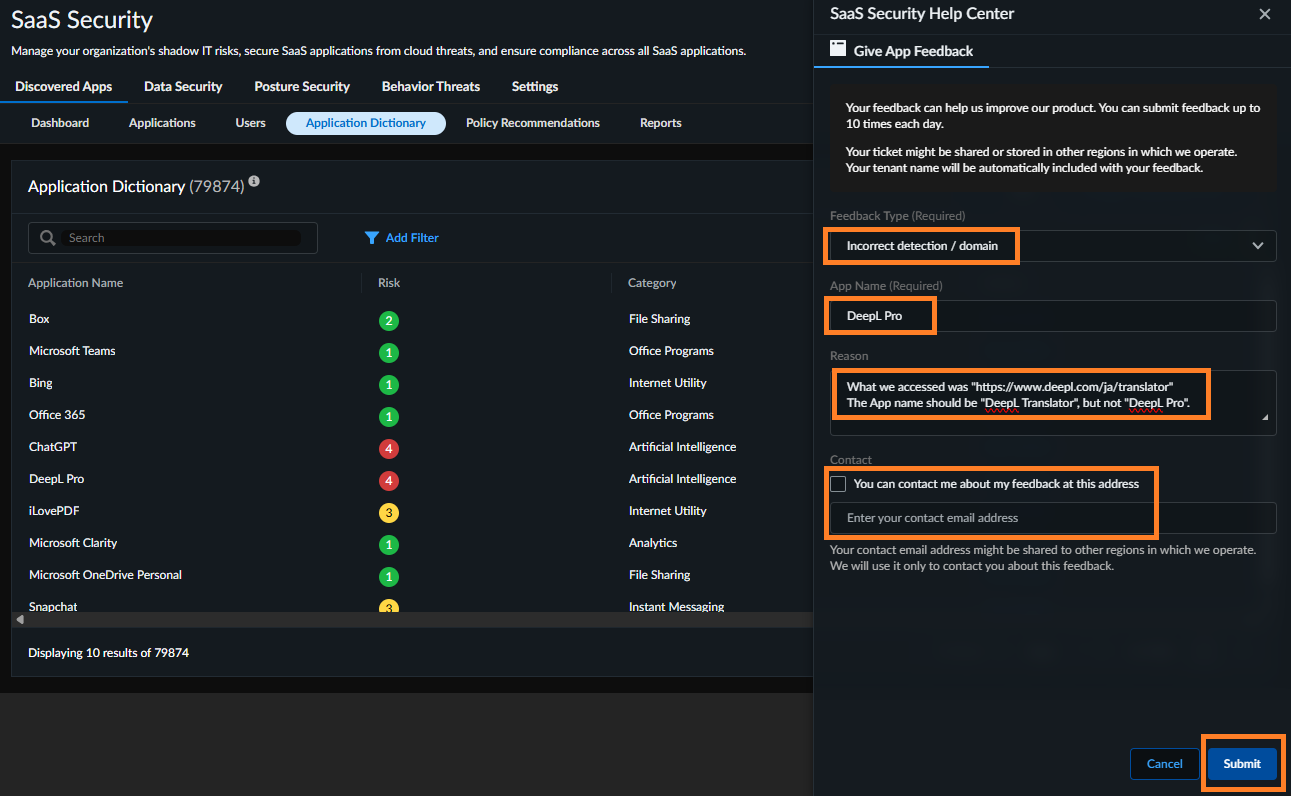The height and width of the screenshot is (796, 1291).
Task: Click the application search field
Action: pos(173,238)
